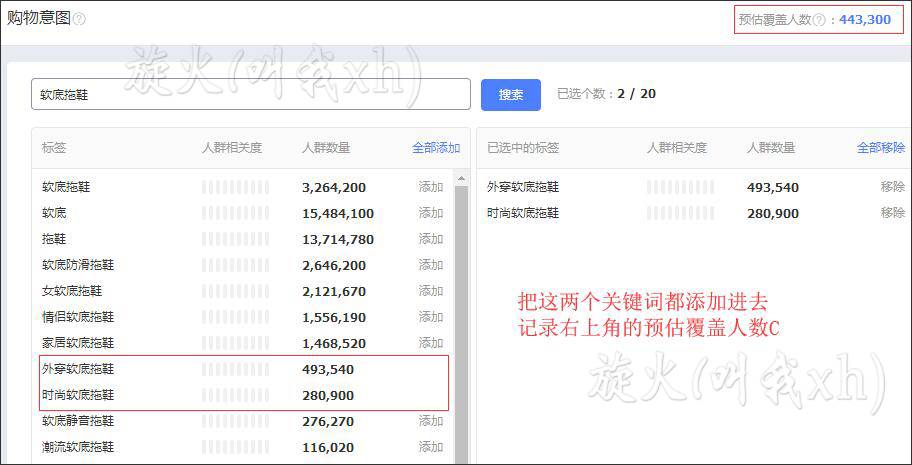Add the 软底防滑拖鞋 tag

click(x=431, y=265)
